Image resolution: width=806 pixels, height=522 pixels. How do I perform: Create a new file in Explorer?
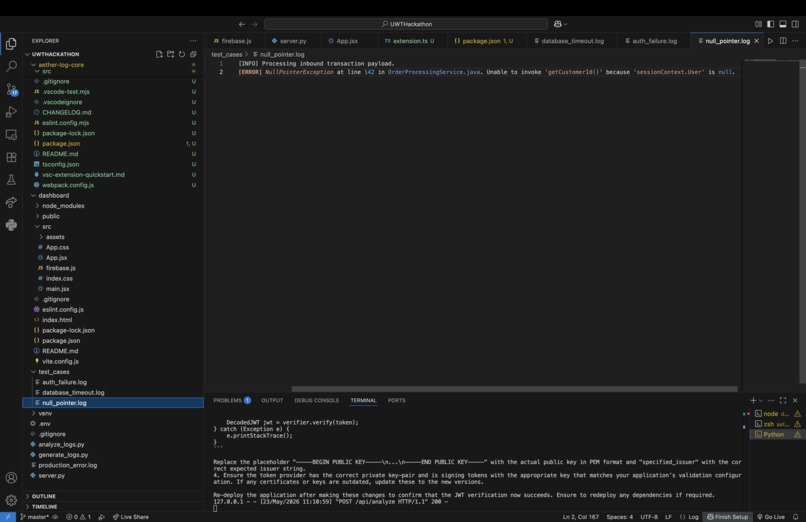coord(159,54)
